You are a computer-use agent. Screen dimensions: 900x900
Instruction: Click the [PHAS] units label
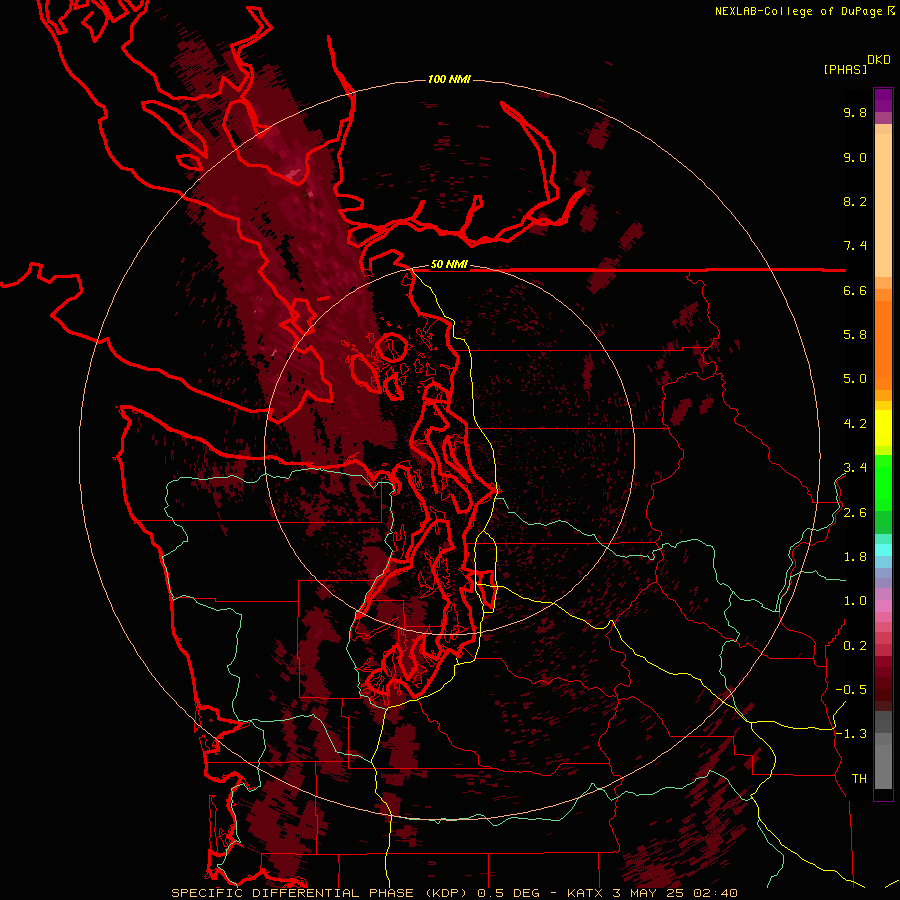(x=845, y=70)
